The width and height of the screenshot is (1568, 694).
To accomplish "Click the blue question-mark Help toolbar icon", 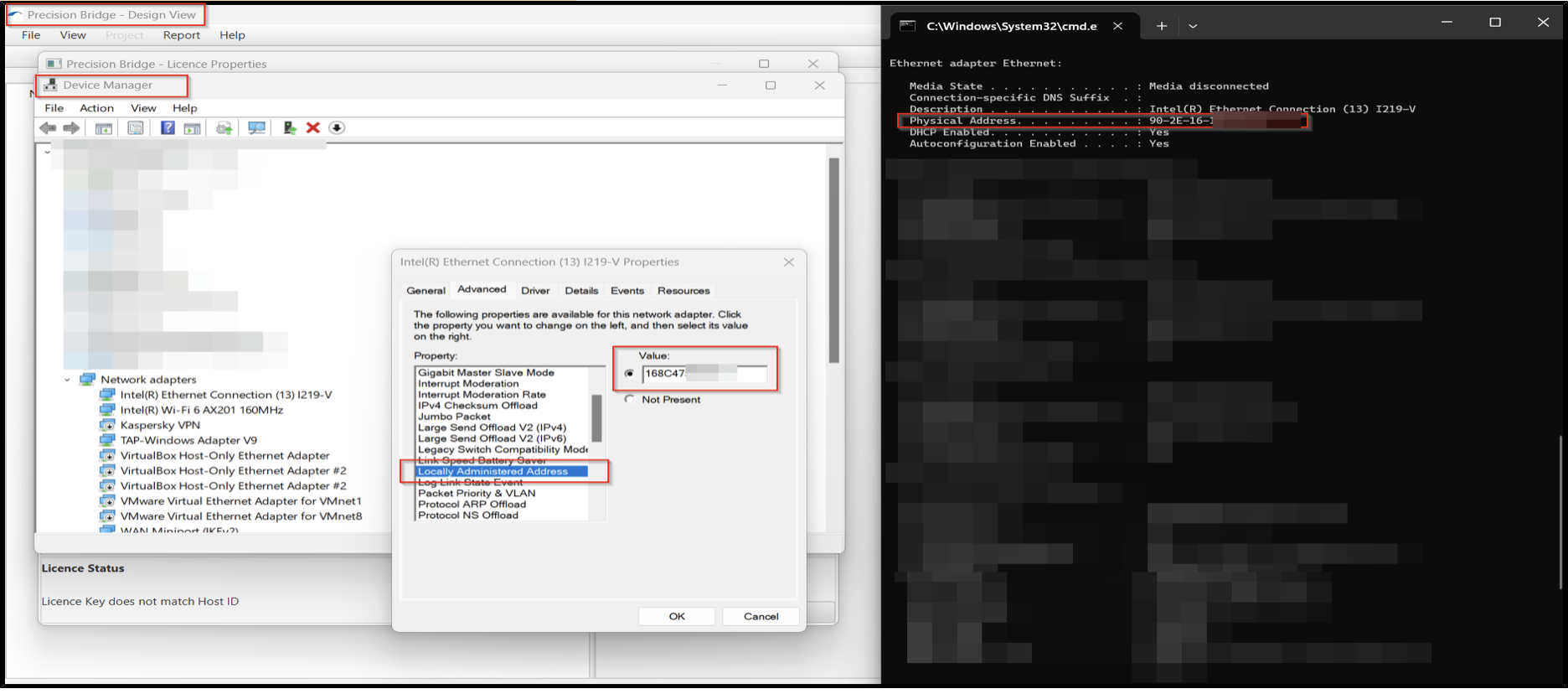I will [x=168, y=127].
